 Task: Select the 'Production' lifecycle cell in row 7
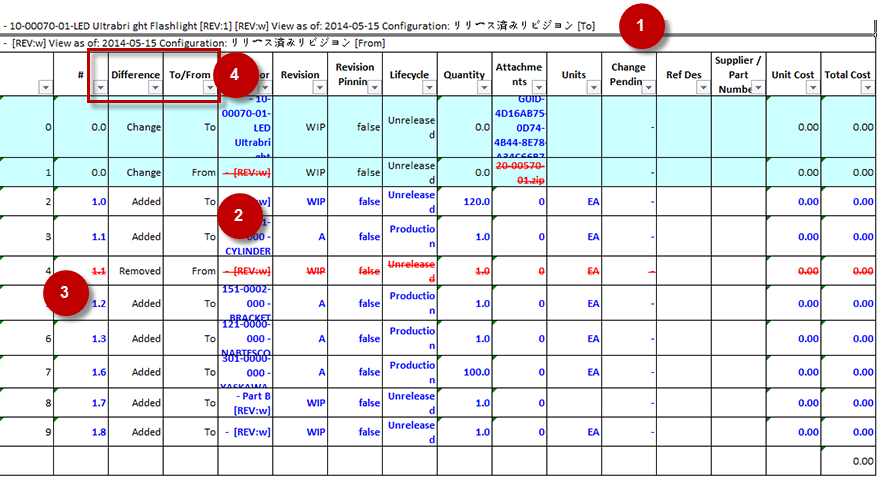click(x=410, y=372)
